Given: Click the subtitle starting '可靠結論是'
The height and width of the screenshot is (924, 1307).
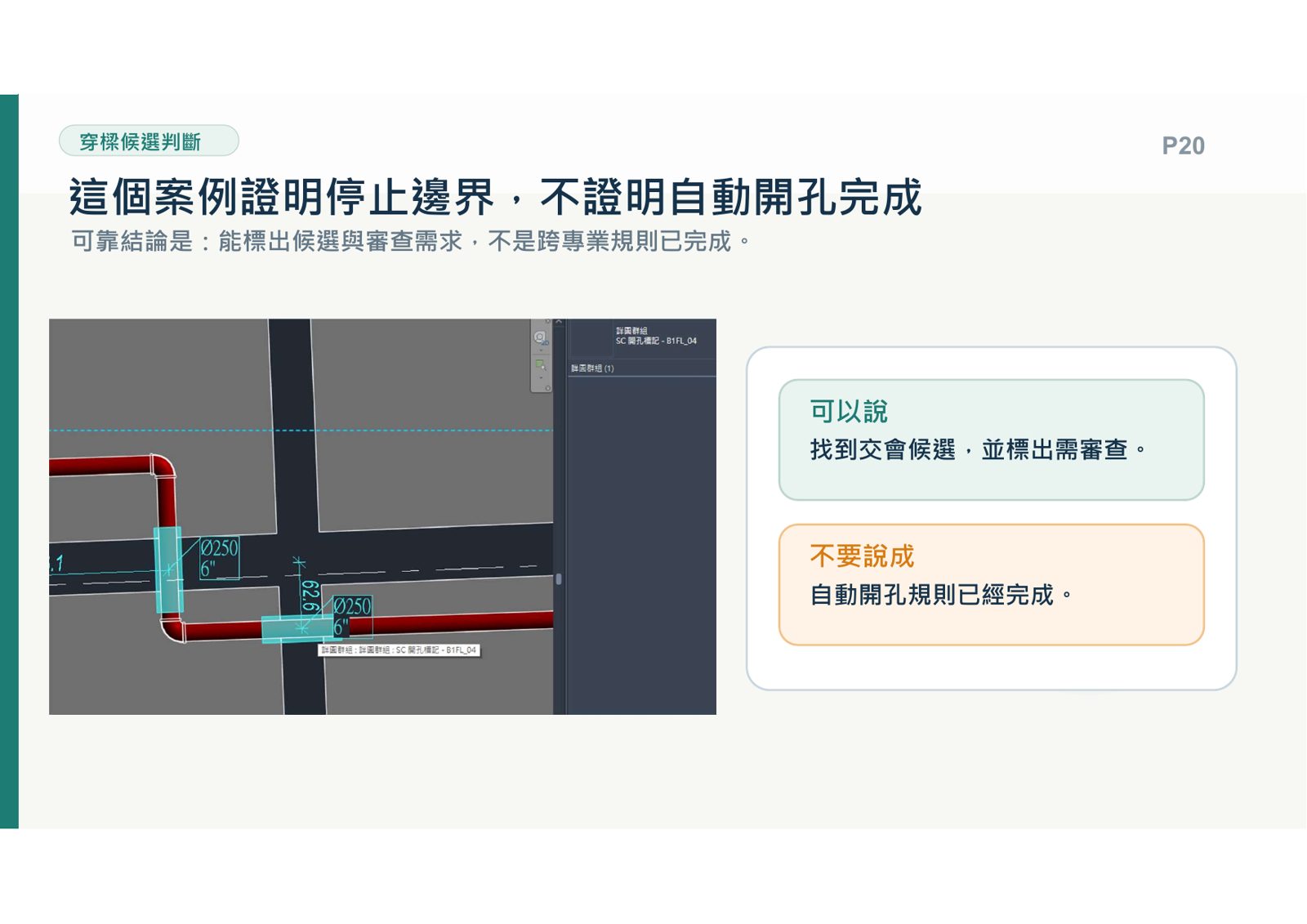Looking at the screenshot, I should click(x=410, y=241).
